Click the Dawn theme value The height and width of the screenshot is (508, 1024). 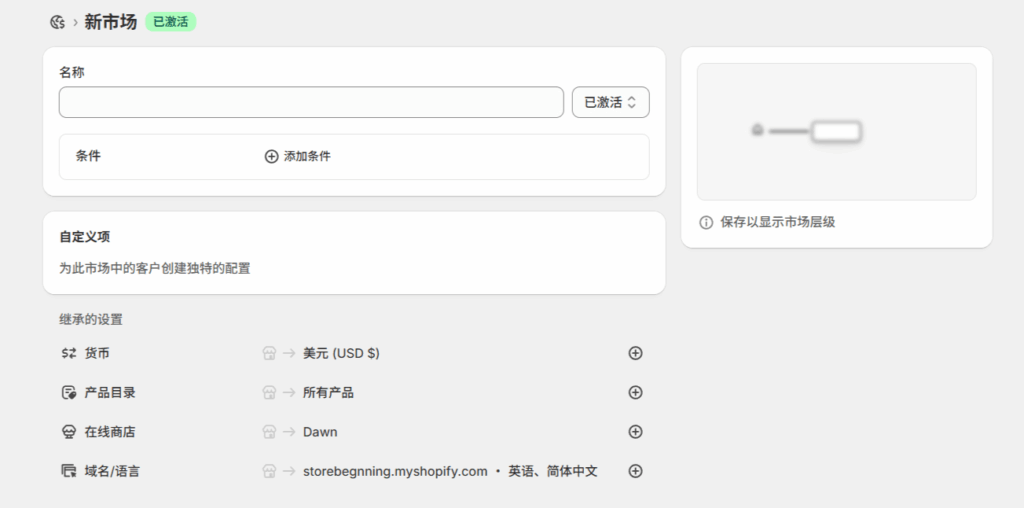(x=320, y=432)
